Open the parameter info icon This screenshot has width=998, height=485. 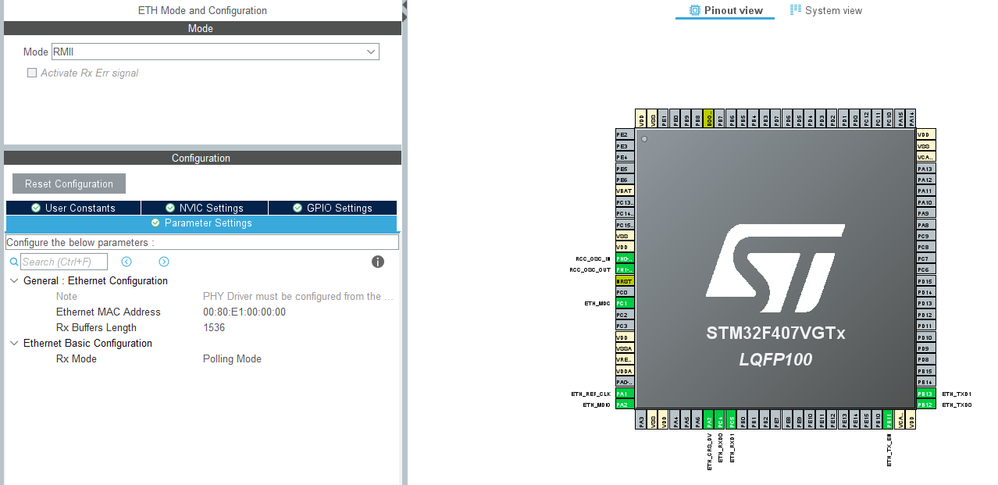(x=377, y=262)
